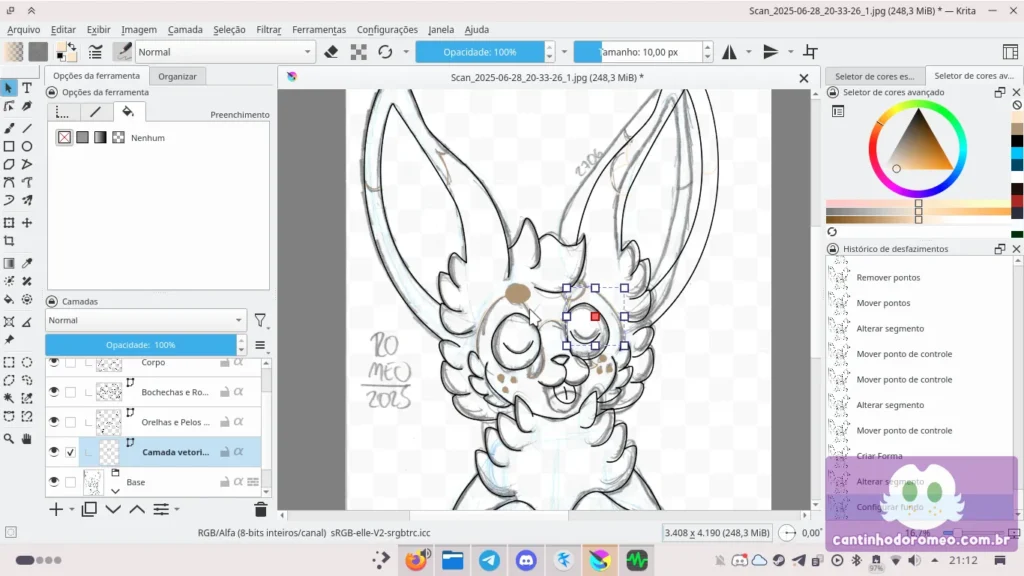Screen dimensions: 1024x576
Task: Select the Calligraphy tool
Action: coord(27,106)
